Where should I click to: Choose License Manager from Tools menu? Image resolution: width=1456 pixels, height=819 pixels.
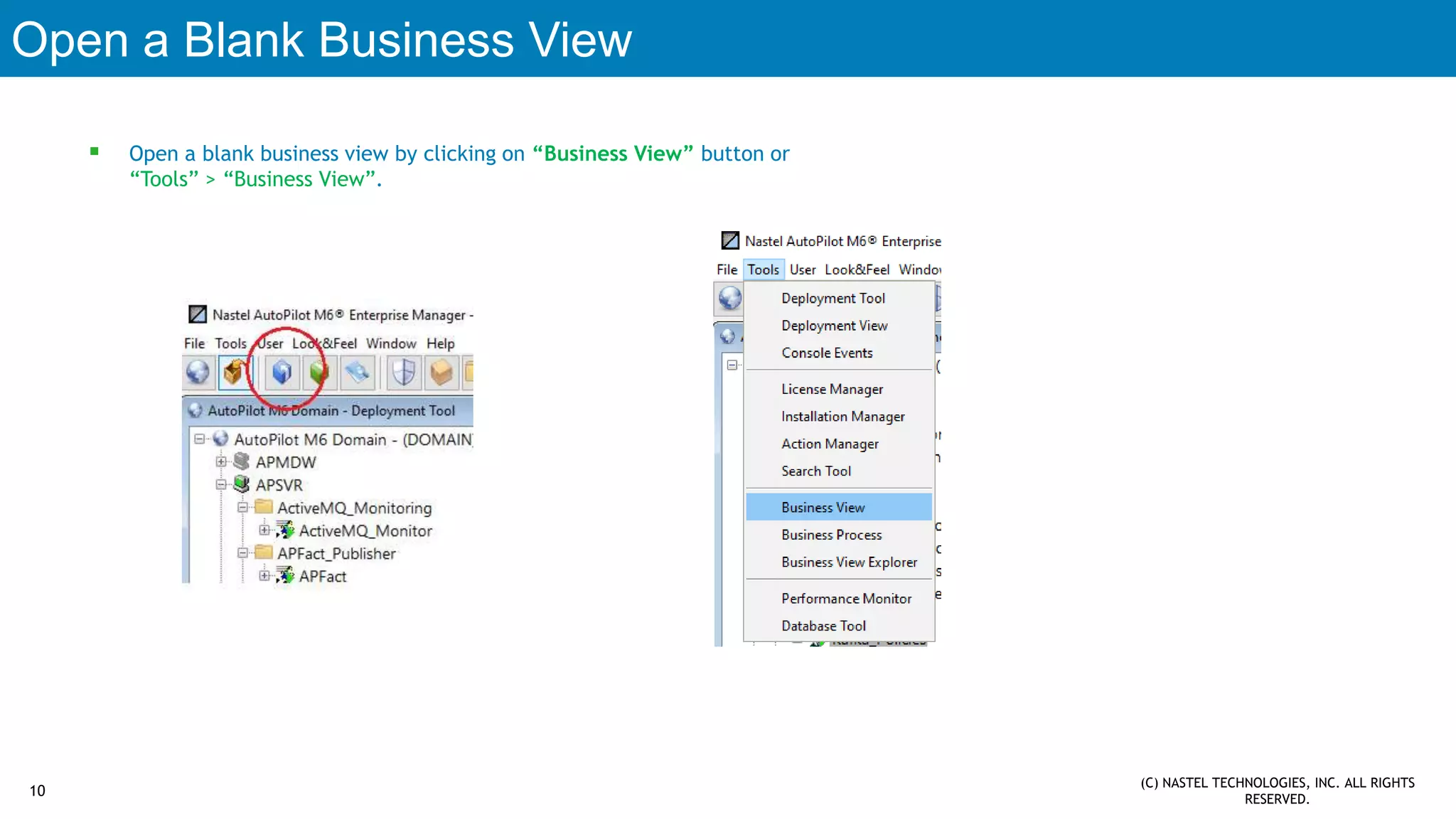pyautogui.click(x=839, y=389)
